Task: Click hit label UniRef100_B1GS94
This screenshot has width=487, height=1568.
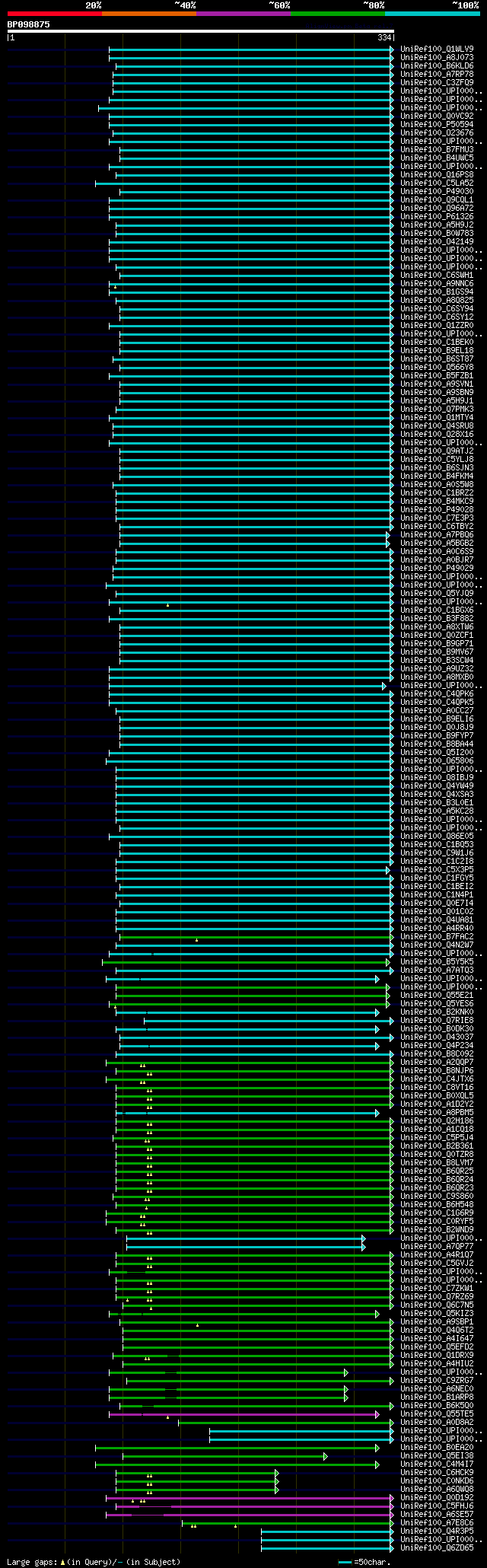Action: click(437, 292)
